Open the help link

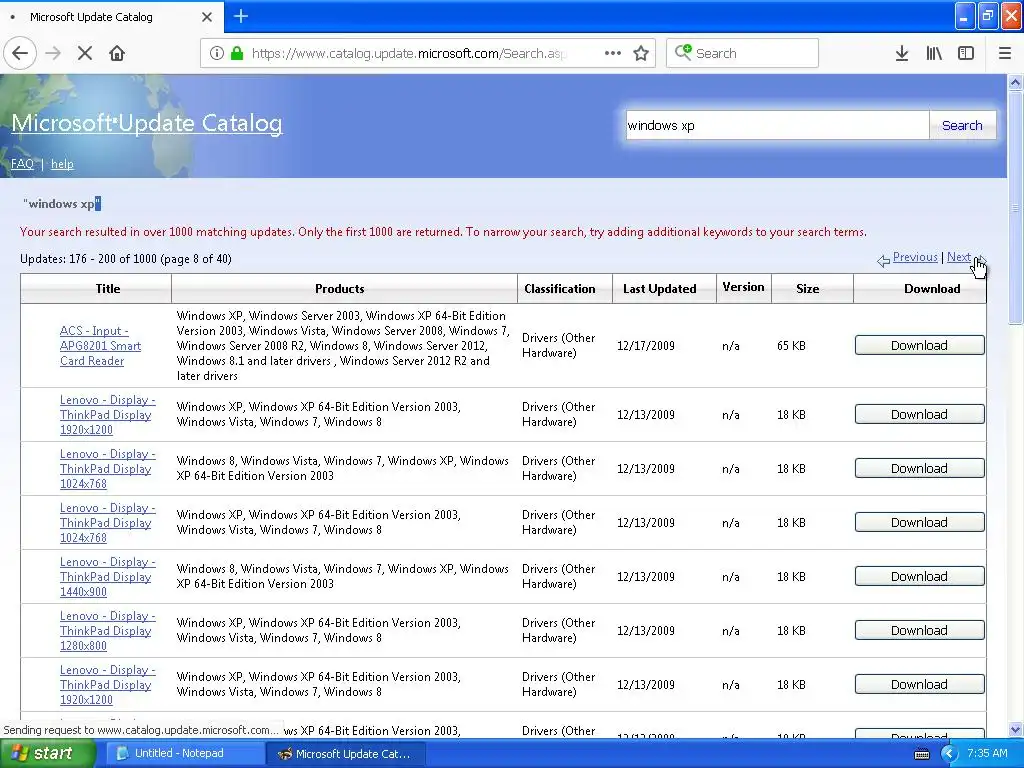click(x=62, y=164)
